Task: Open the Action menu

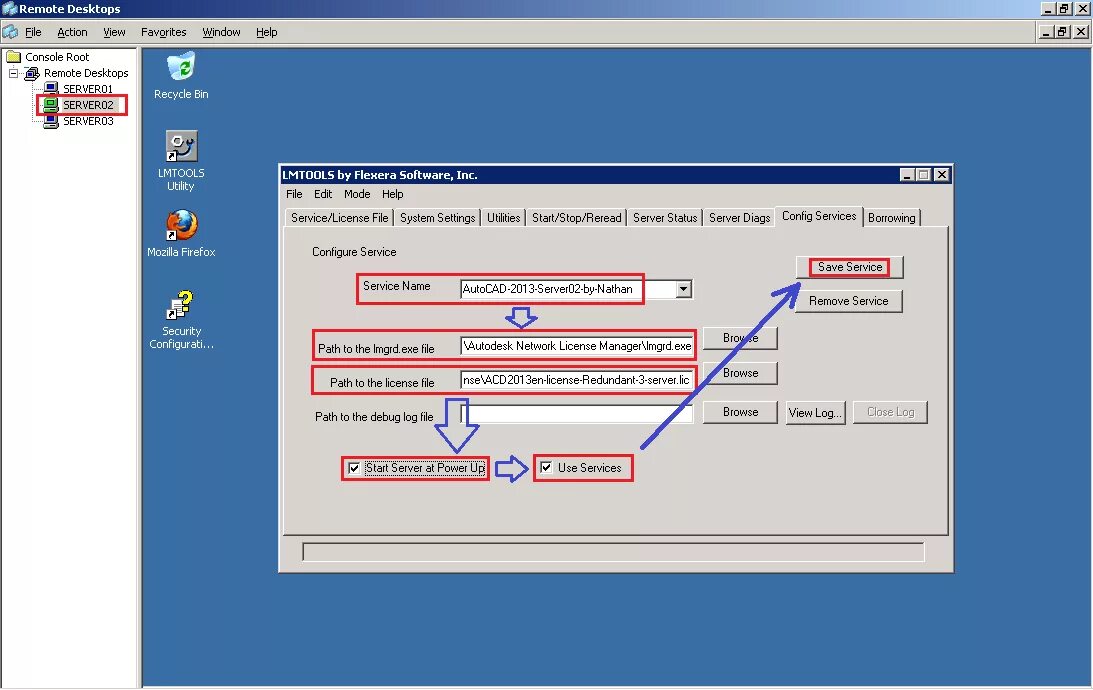Action: [x=72, y=32]
